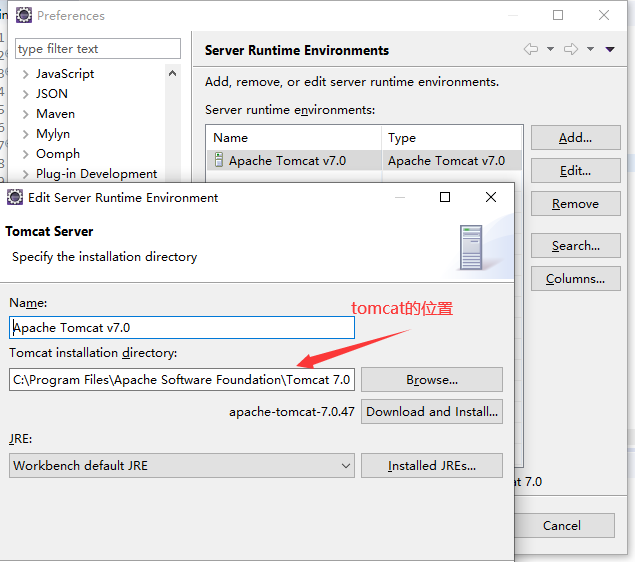The height and width of the screenshot is (562, 635).
Task: Click the Tomcat Server banner image
Action: coord(471,247)
